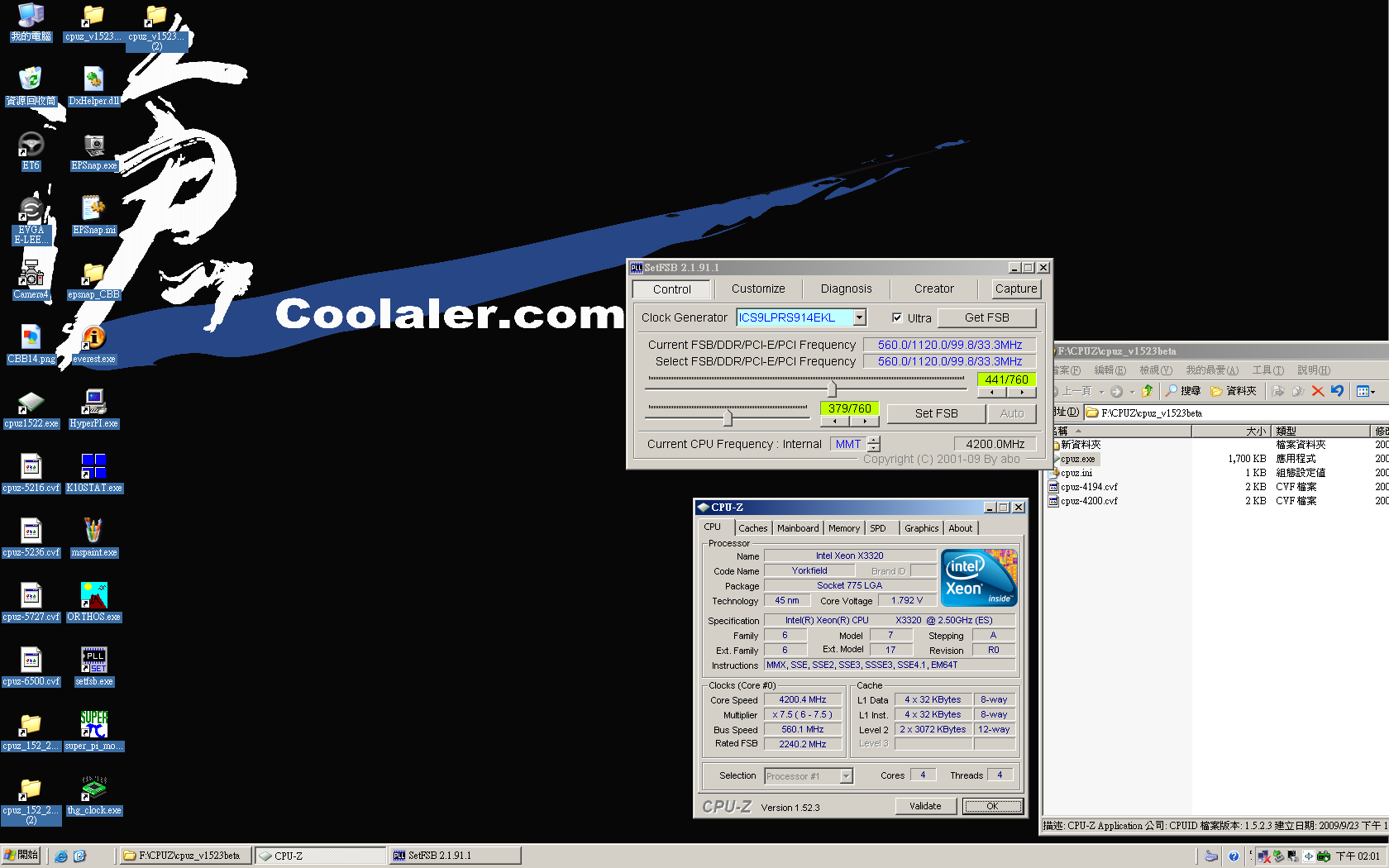Viewport: 1389px width, 868px height.
Task: Open the Creator tab in SetFSB
Action: click(933, 289)
